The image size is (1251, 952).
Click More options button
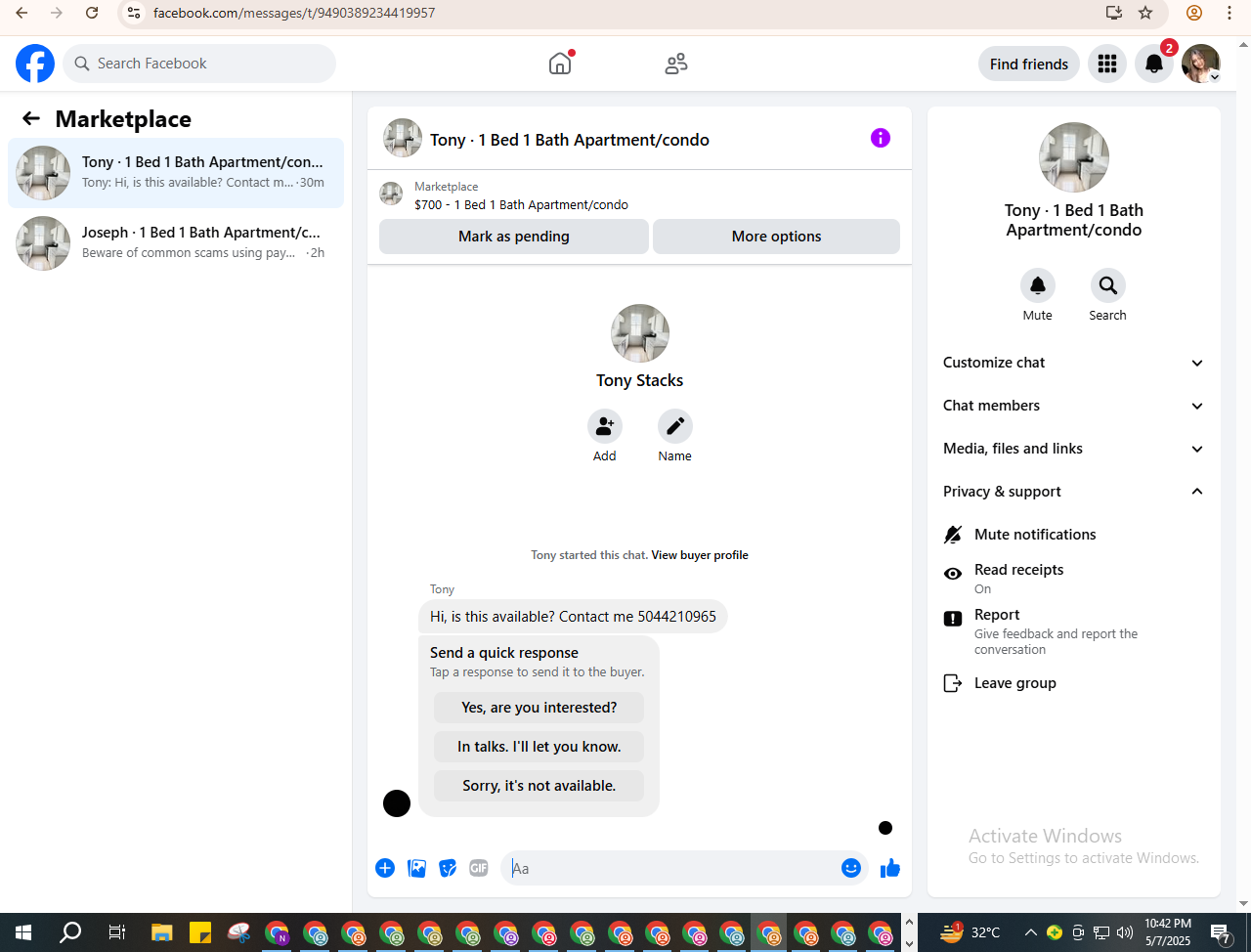[x=776, y=237]
